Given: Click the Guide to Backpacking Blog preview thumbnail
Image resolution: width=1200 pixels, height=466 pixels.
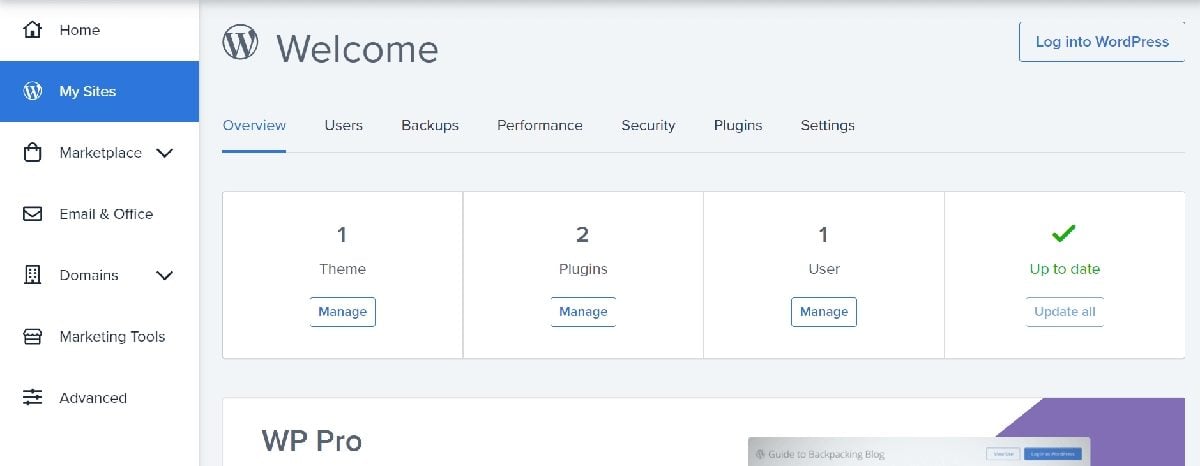Looking at the screenshot, I should coord(919,452).
